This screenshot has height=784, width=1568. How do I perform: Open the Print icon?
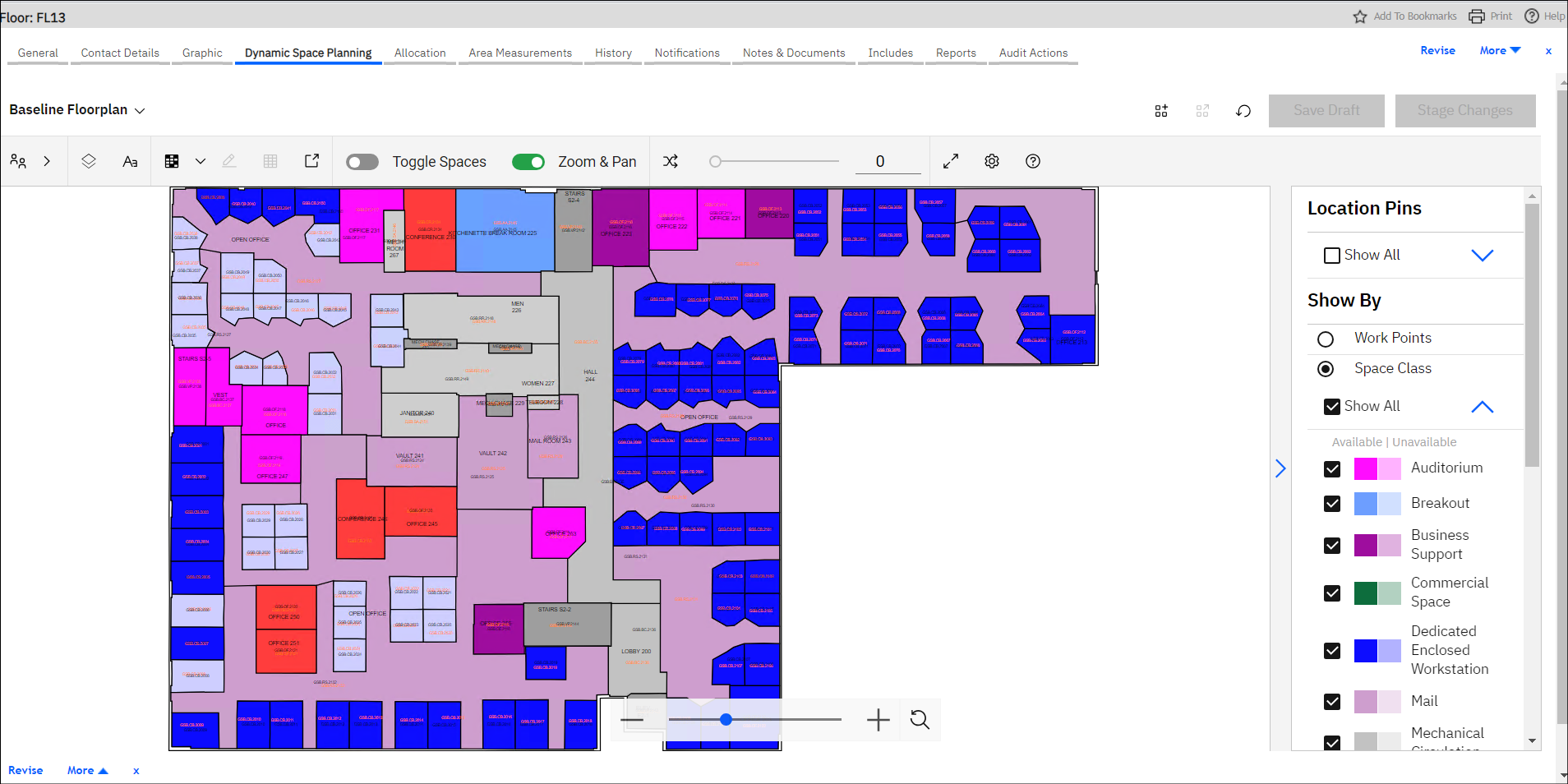[x=1476, y=16]
